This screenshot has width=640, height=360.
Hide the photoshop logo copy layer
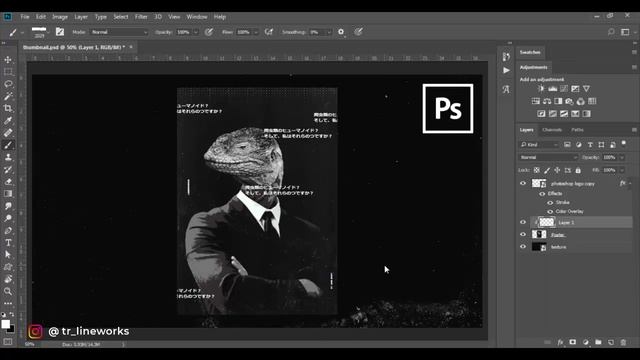click(523, 184)
